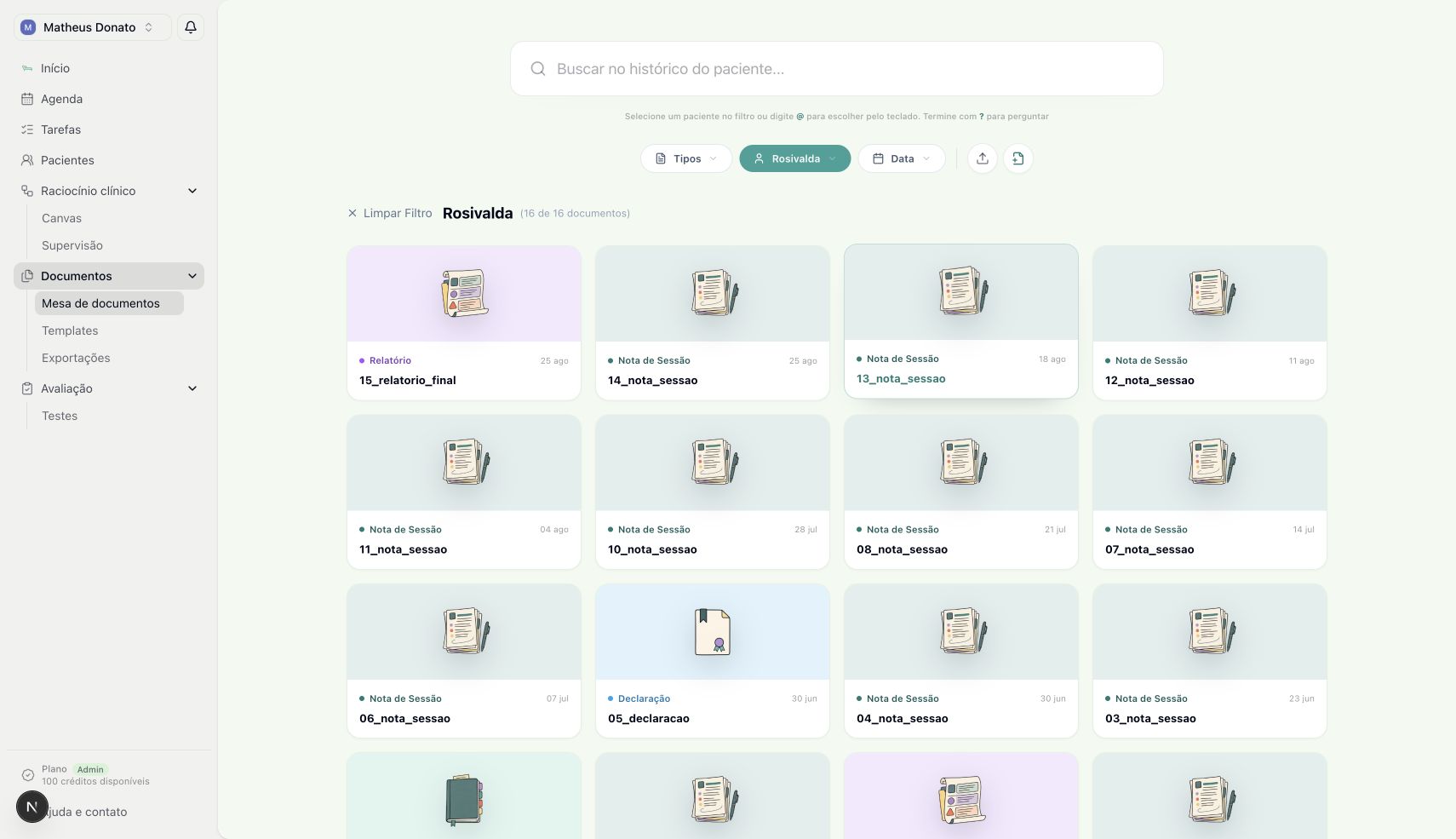Open the 15_relatorio_final document card
The width and height of the screenshot is (1456, 839).
pos(464,323)
